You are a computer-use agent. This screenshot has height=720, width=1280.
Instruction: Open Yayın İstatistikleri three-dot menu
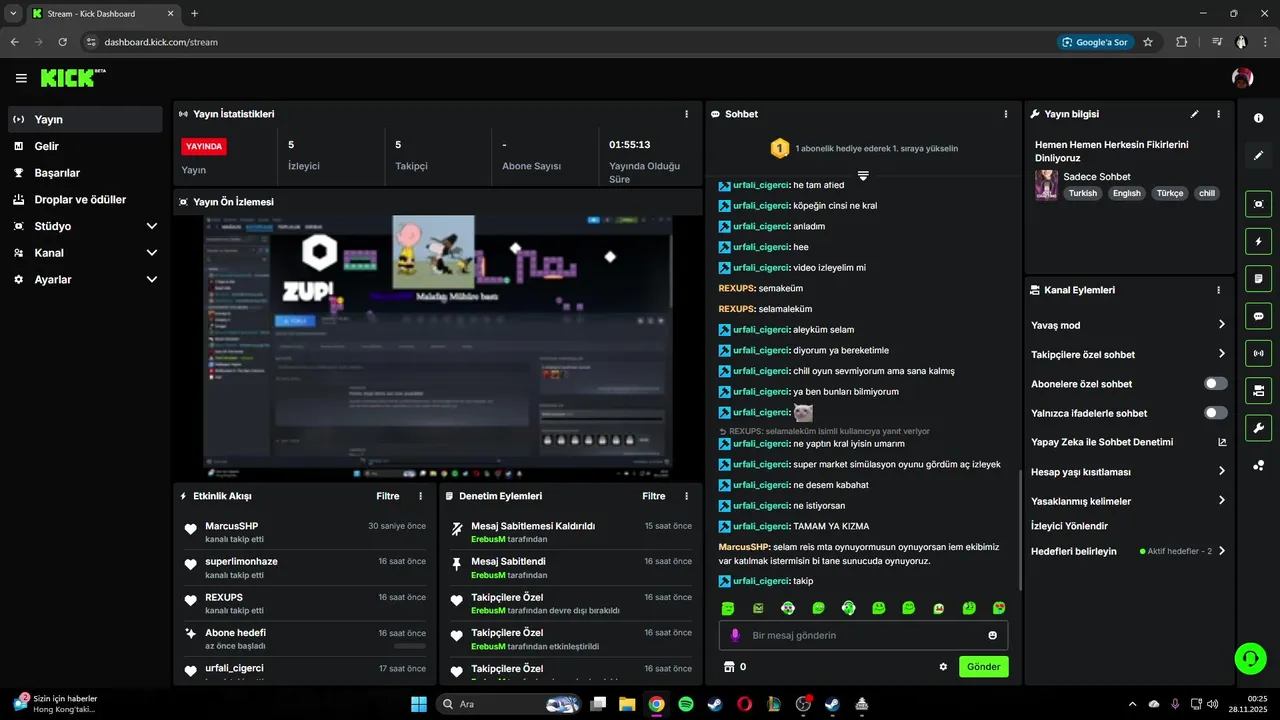[686, 114]
